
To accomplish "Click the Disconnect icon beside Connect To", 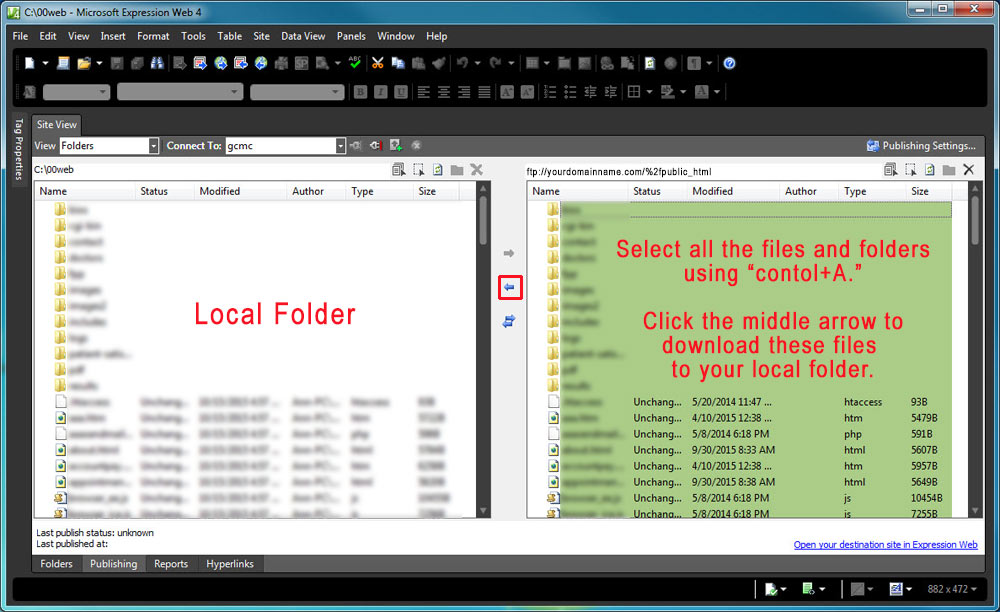I will coord(376,146).
